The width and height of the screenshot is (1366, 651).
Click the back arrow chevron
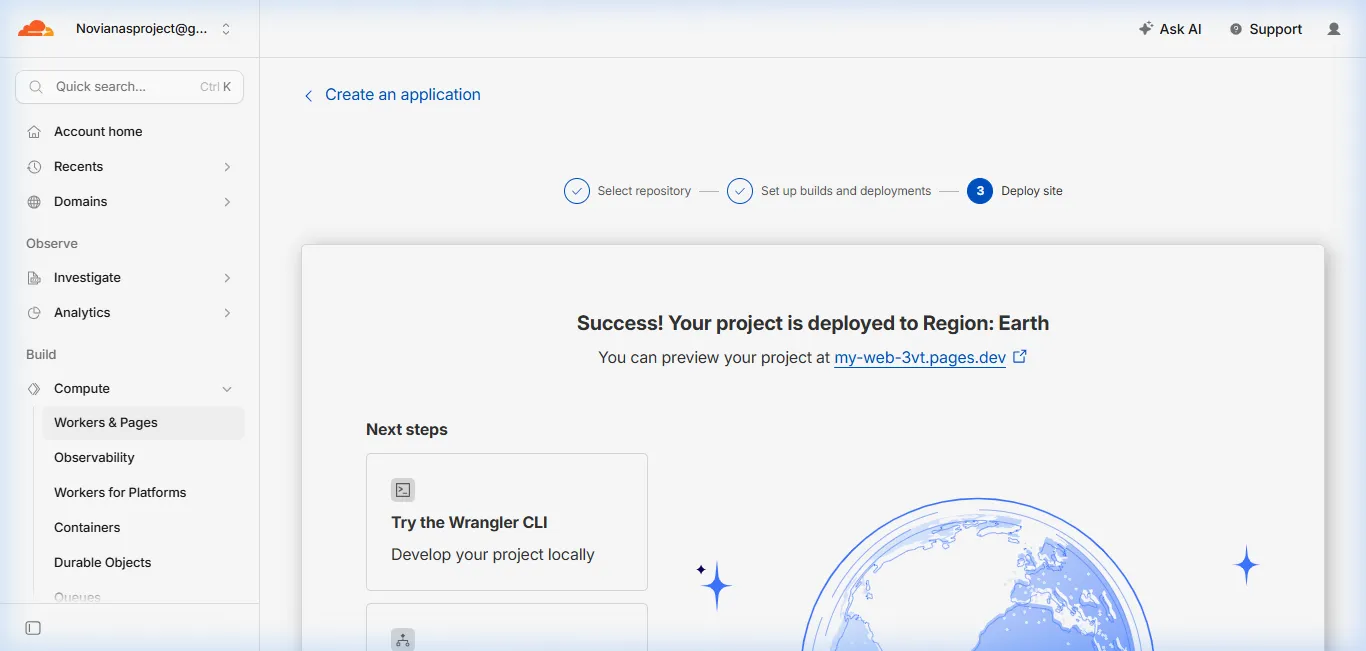coord(308,95)
